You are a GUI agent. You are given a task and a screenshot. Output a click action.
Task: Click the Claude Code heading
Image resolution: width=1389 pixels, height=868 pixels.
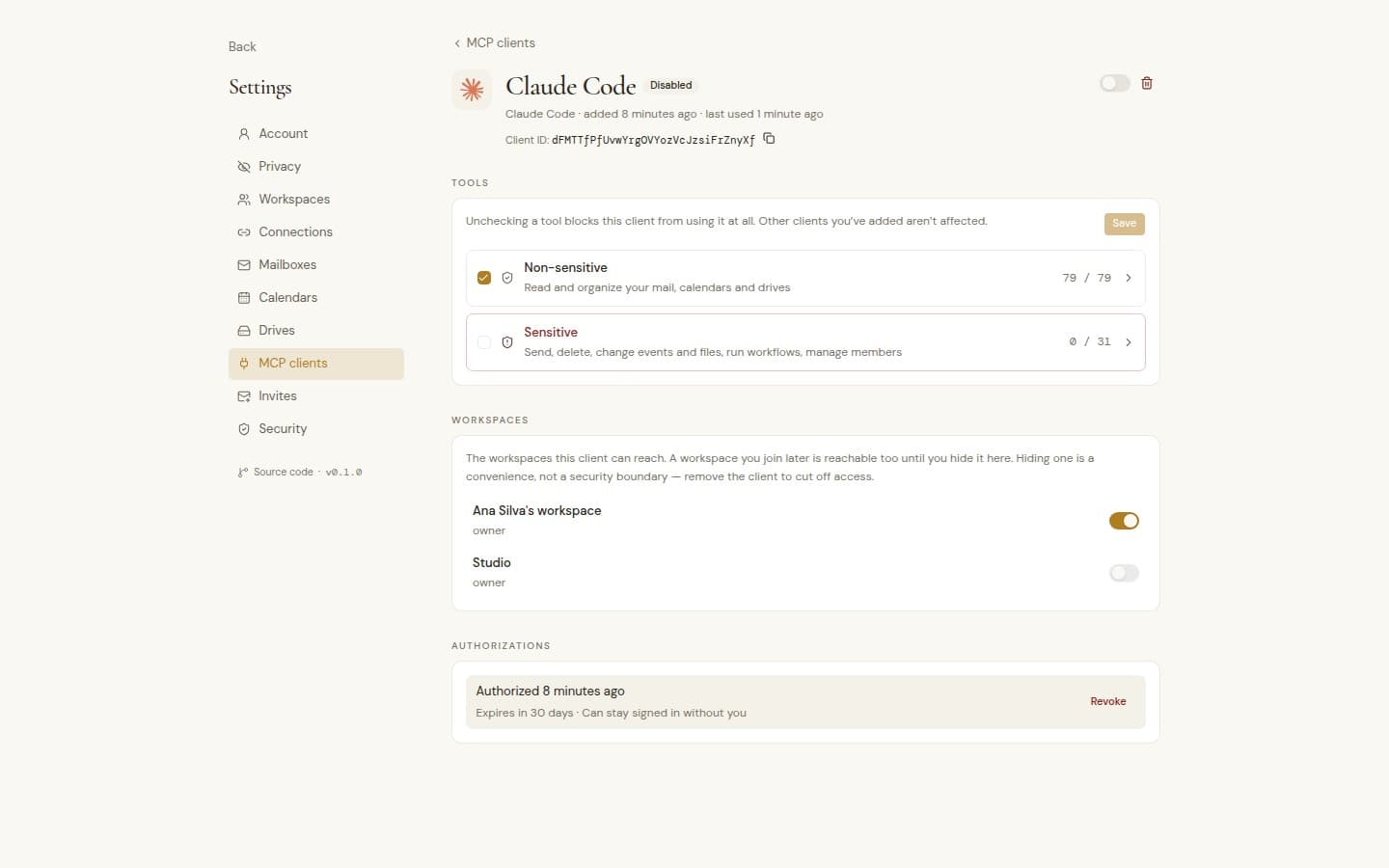click(571, 86)
